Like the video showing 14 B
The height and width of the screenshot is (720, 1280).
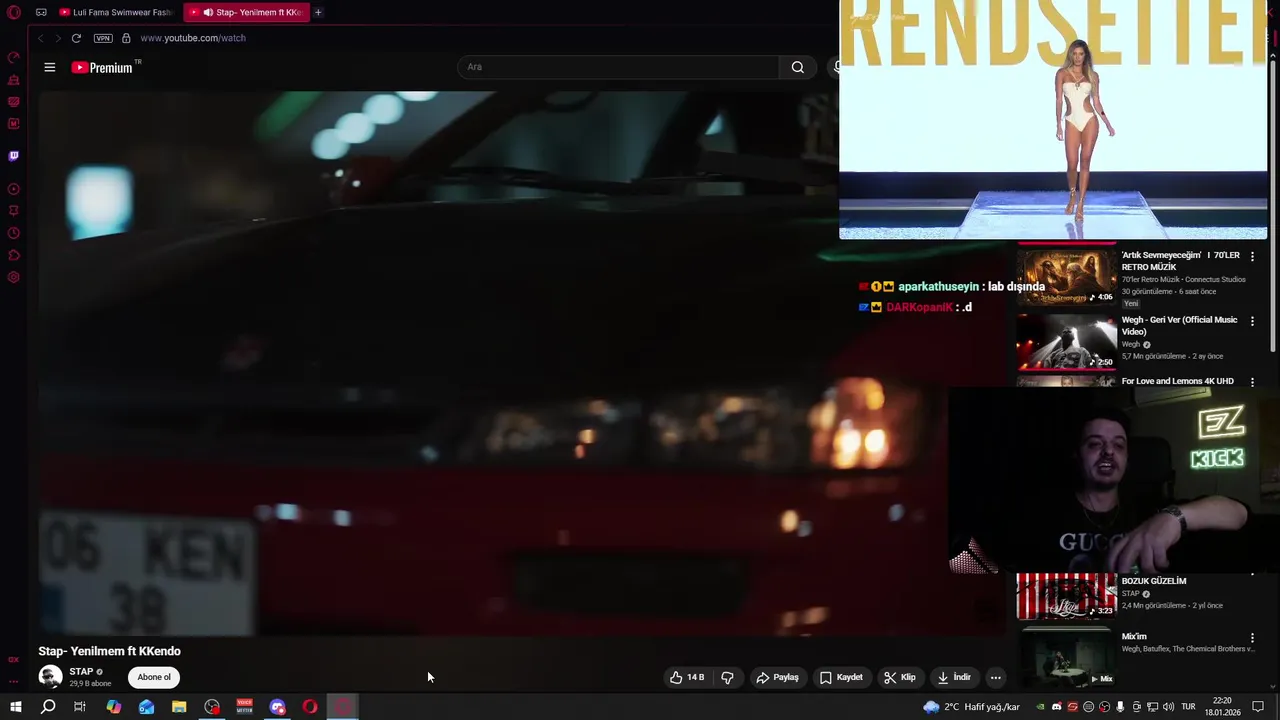687,677
